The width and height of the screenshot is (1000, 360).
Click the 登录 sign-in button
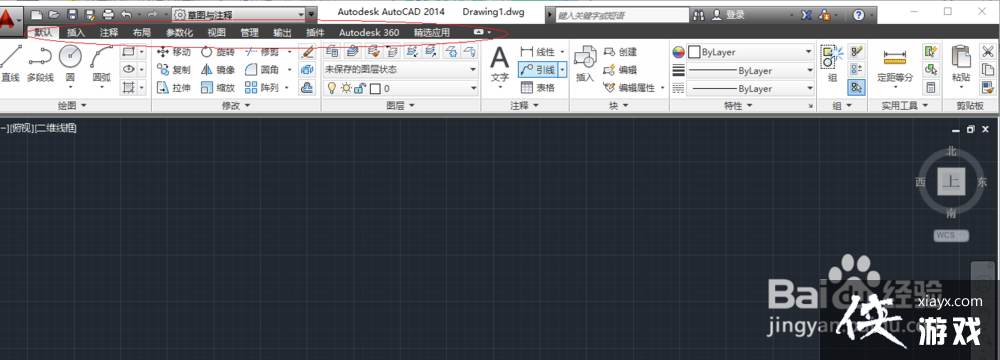coord(728,14)
